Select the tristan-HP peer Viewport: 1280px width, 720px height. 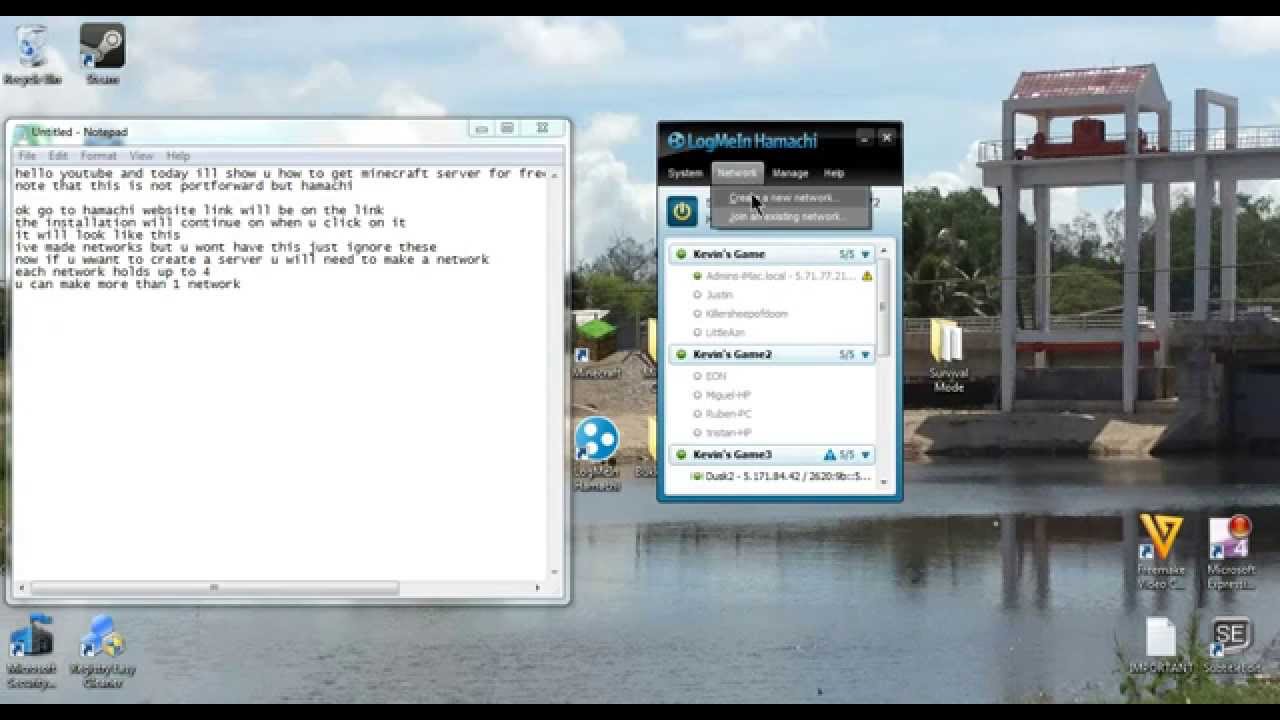click(728, 433)
